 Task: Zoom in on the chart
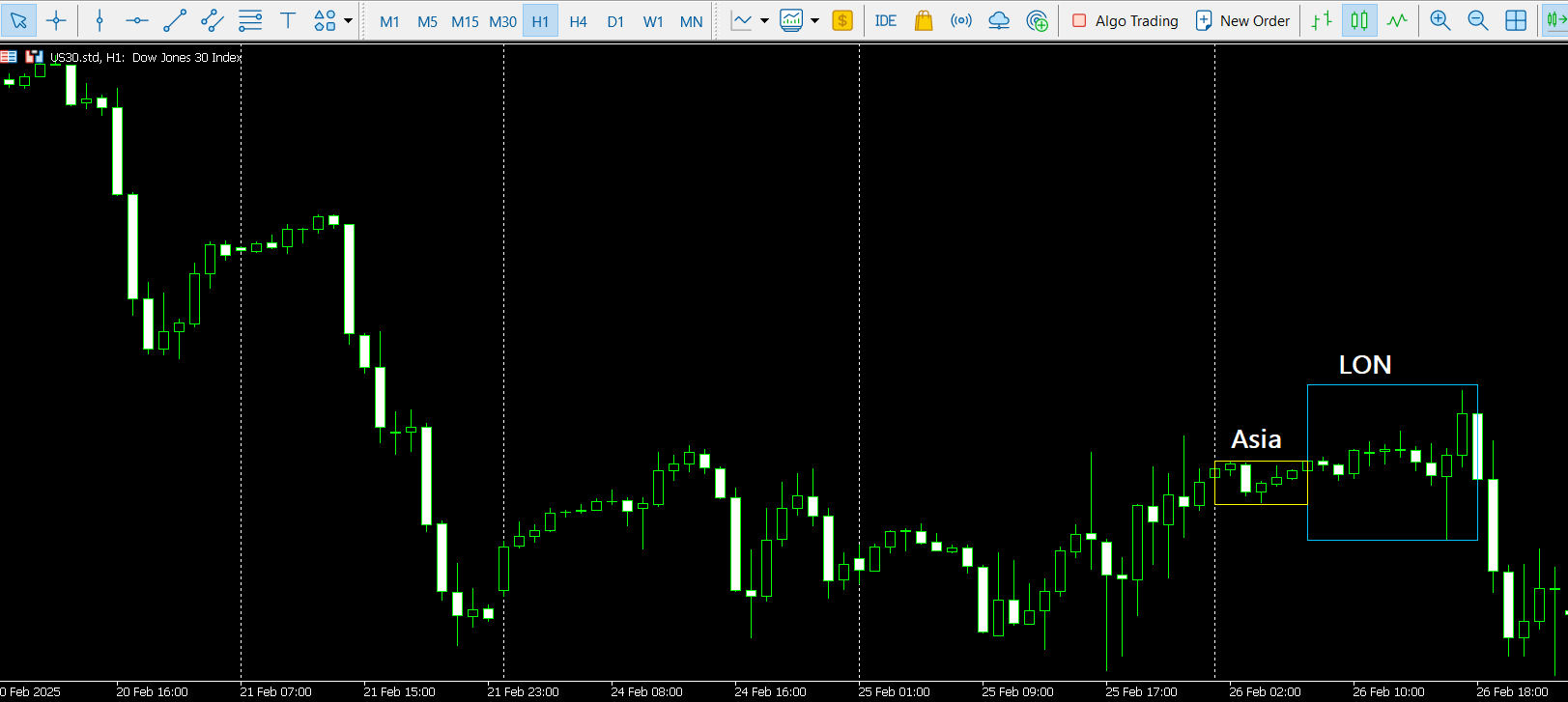pyautogui.click(x=1440, y=20)
